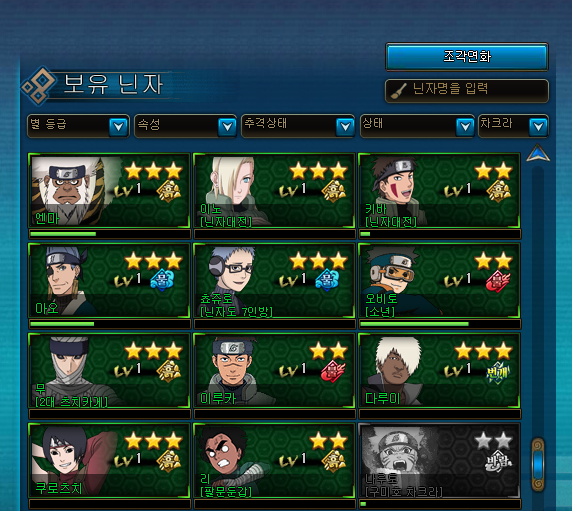
Task: Click the water attribute icon on 아오
Action: point(162,280)
